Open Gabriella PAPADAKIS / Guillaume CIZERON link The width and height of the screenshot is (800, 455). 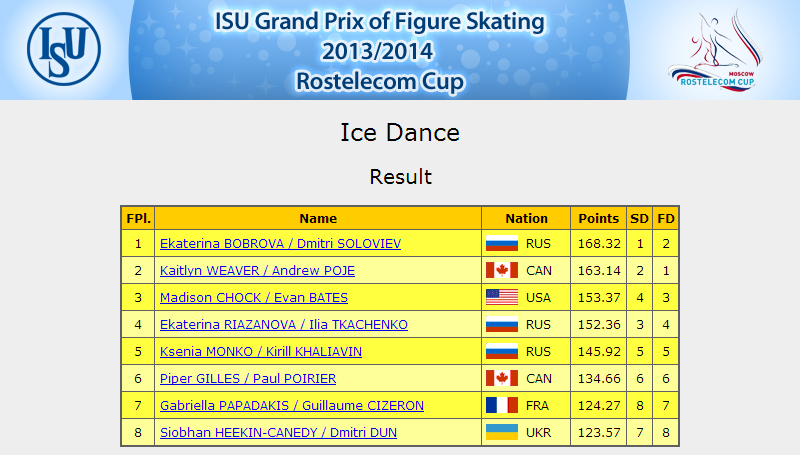pyautogui.click(x=292, y=406)
